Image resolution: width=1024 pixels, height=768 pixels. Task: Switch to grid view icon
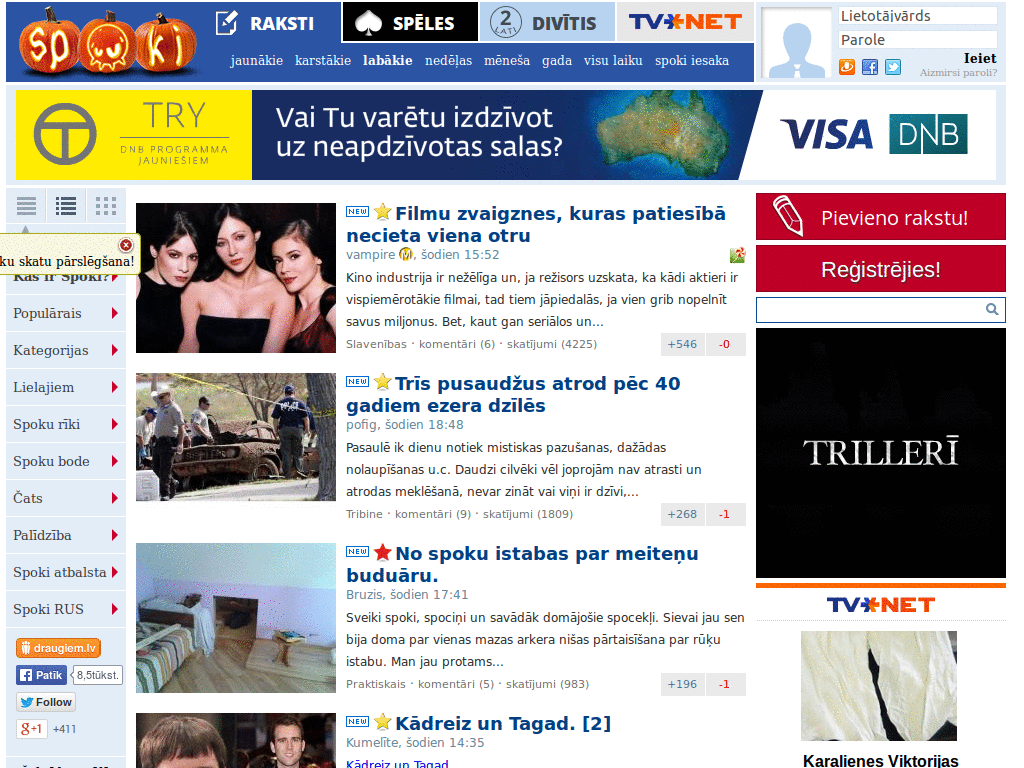106,206
